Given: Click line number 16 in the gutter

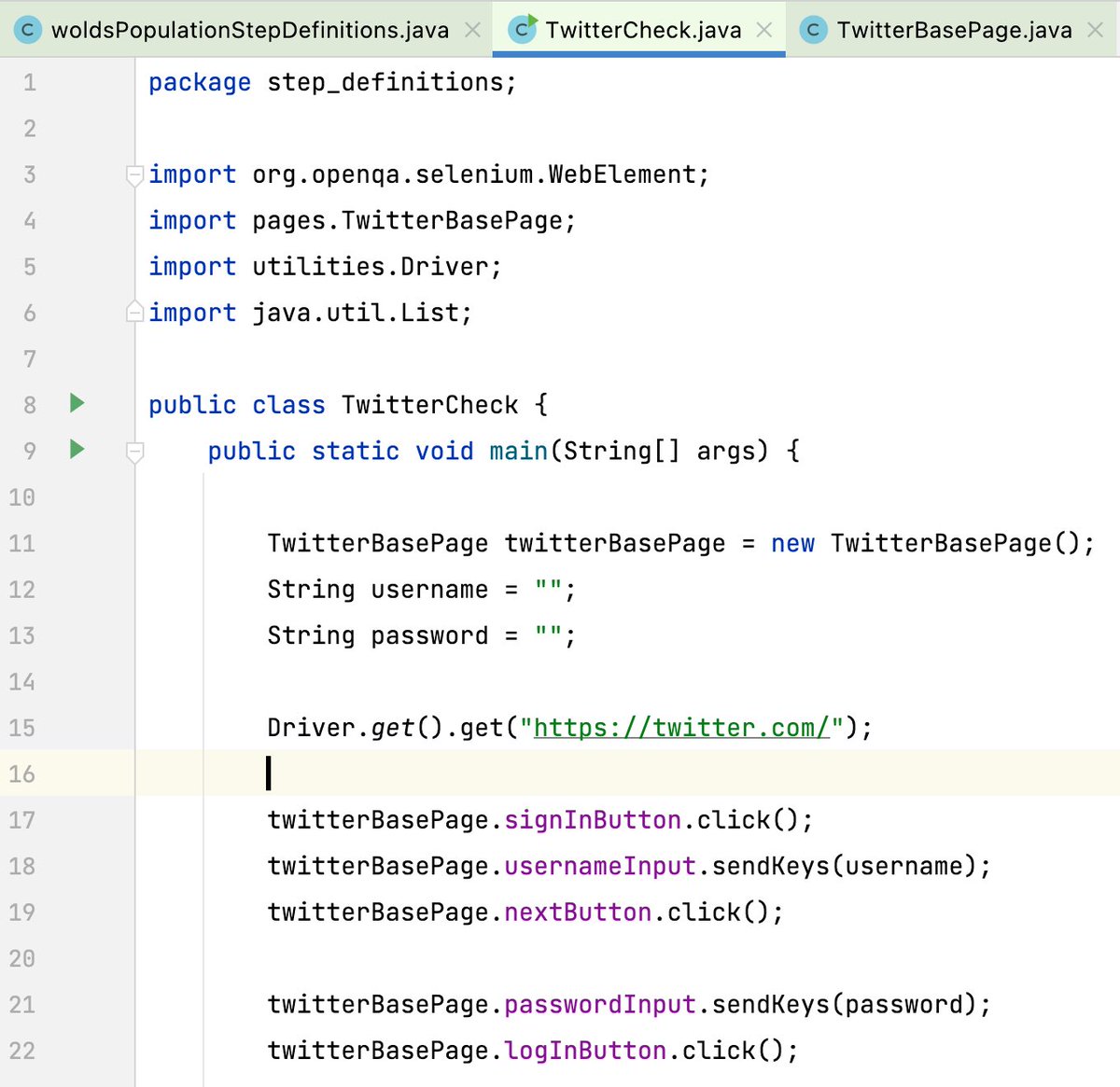Looking at the screenshot, I should tap(22, 773).
